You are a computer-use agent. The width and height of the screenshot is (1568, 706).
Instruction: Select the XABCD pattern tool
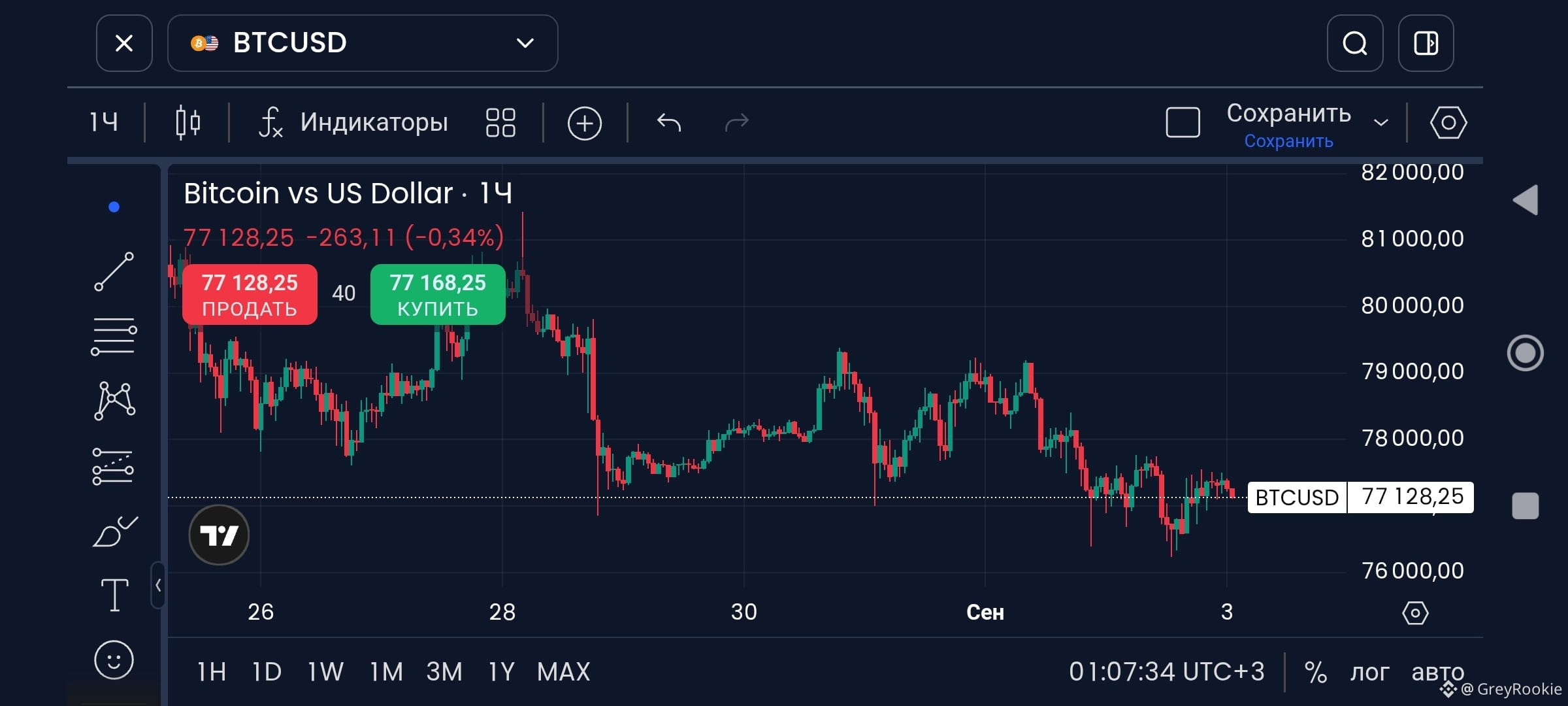(114, 401)
